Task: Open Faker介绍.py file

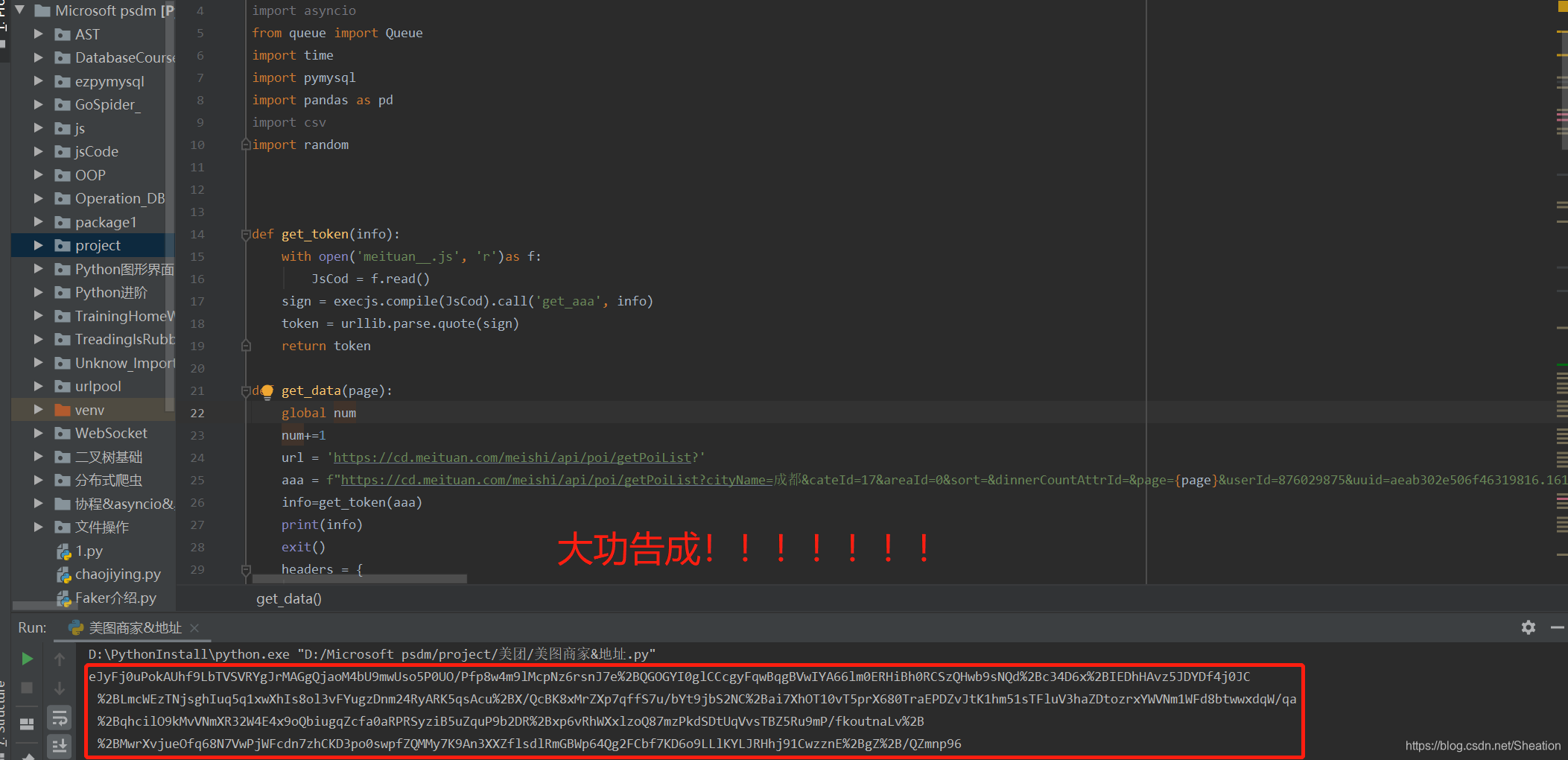Action: click(x=115, y=598)
